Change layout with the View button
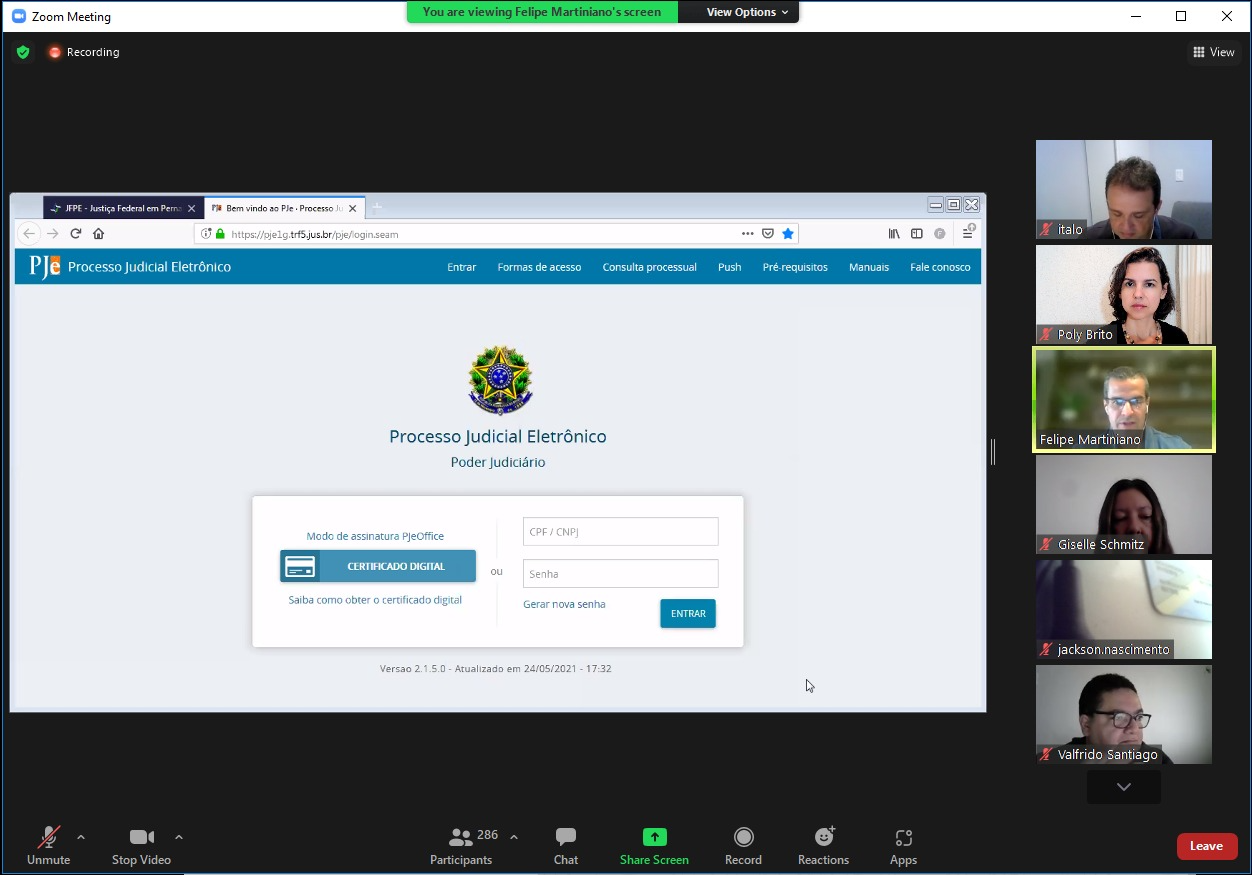Viewport: 1252px width, 875px height. click(1214, 52)
